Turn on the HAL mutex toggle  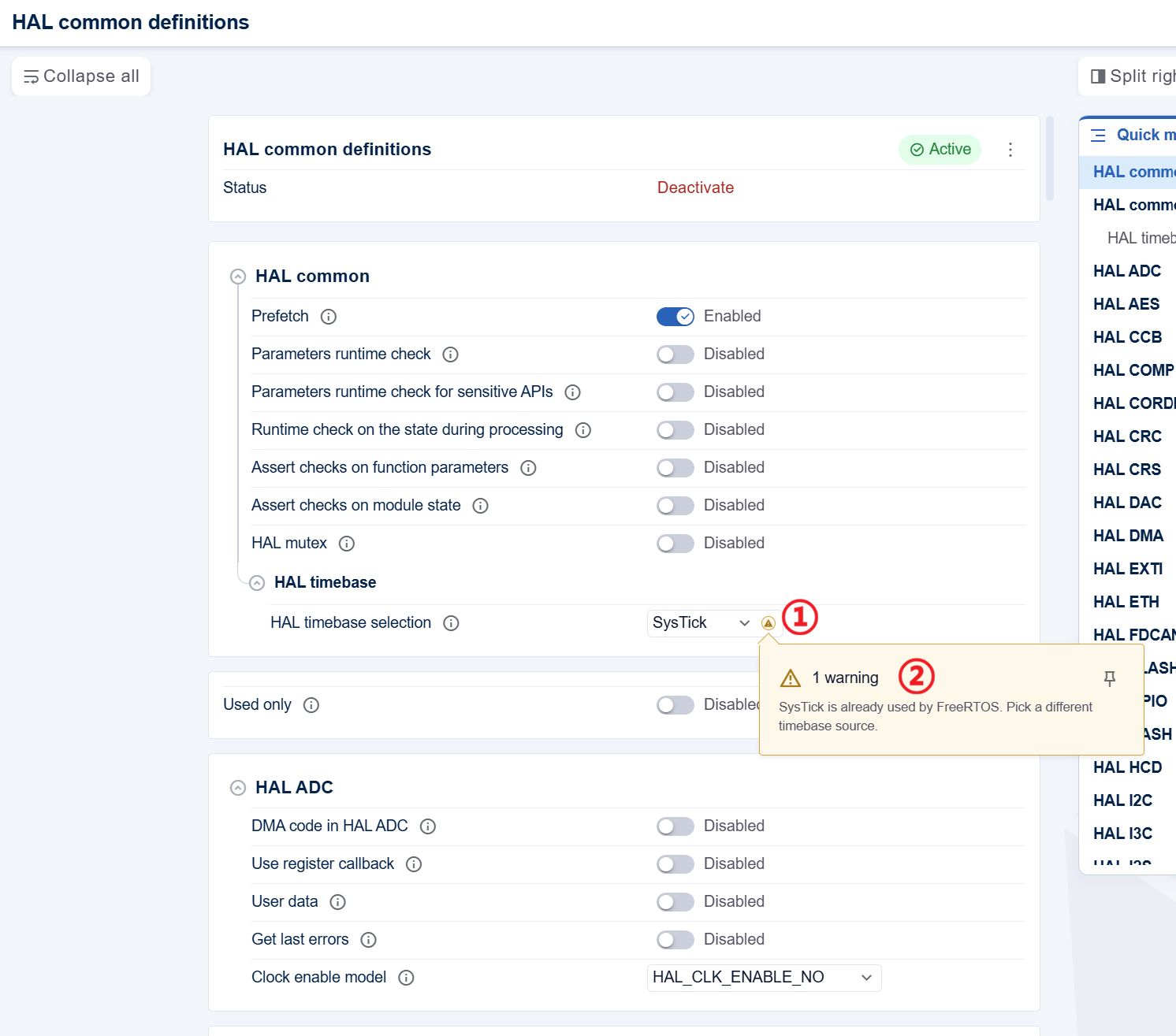[x=675, y=544]
